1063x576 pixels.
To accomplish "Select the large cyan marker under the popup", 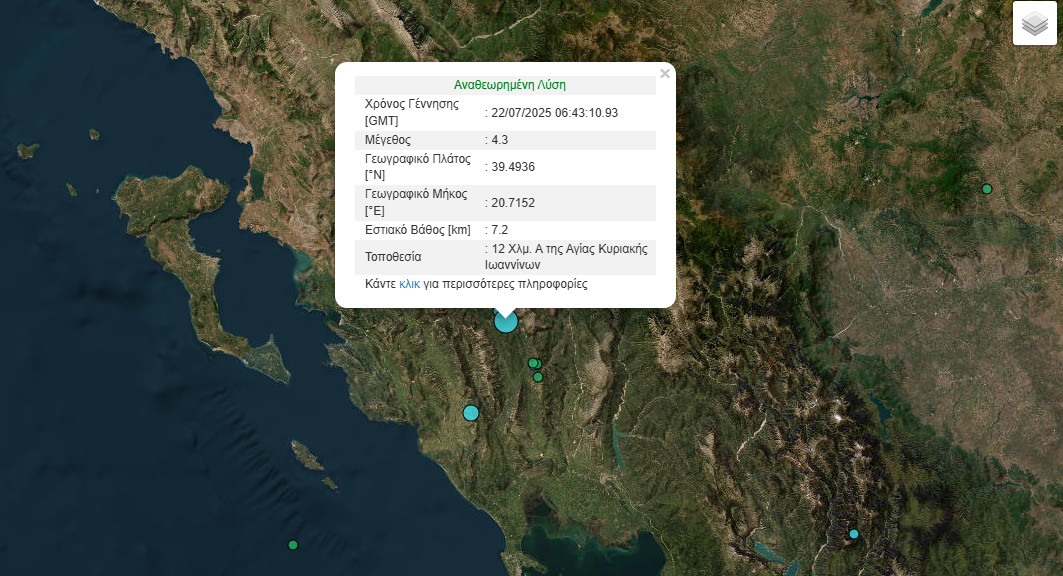I will pos(506,321).
